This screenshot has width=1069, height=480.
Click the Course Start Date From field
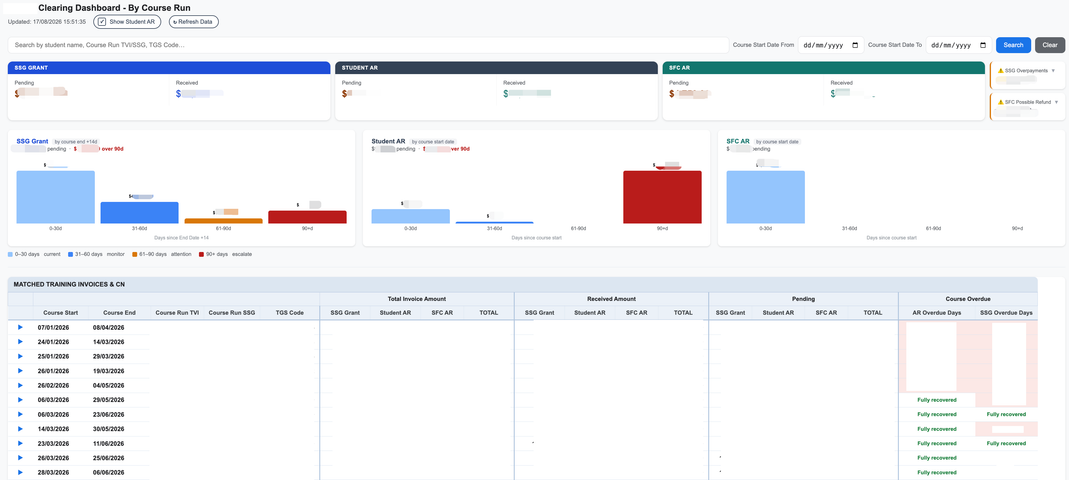pyautogui.click(x=830, y=45)
